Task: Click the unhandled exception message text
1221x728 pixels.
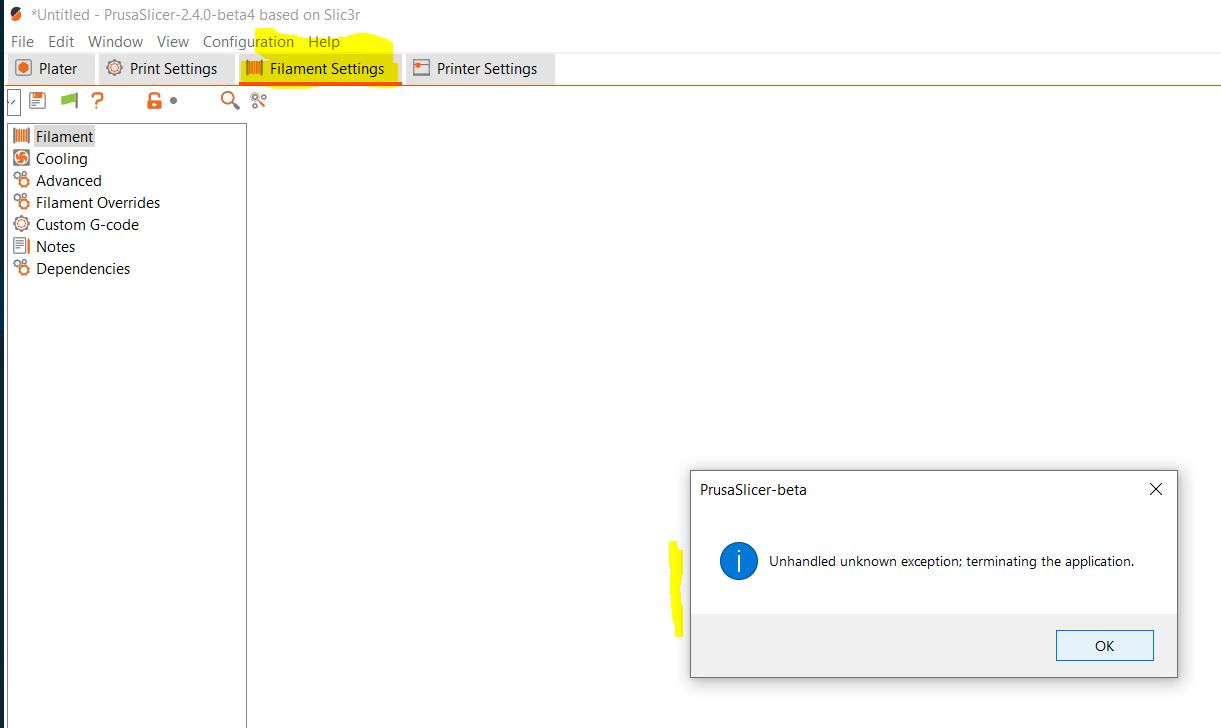Action: point(951,562)
